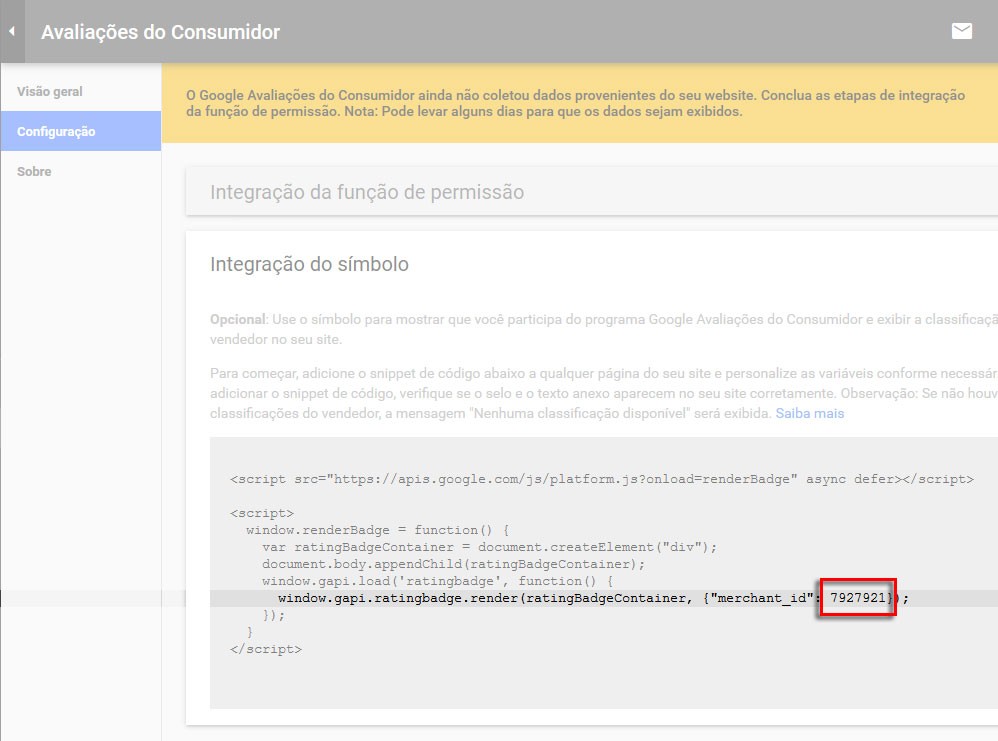This screenshot has width=998, height=741.
Task: Click the window.renderBadge function line
Action: pyautogui.click(x=377, y=530)
